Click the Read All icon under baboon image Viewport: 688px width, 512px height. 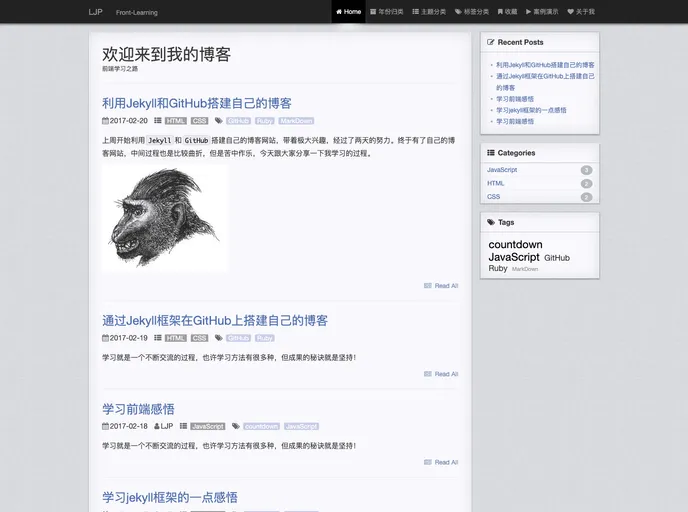tap(428, 286)
